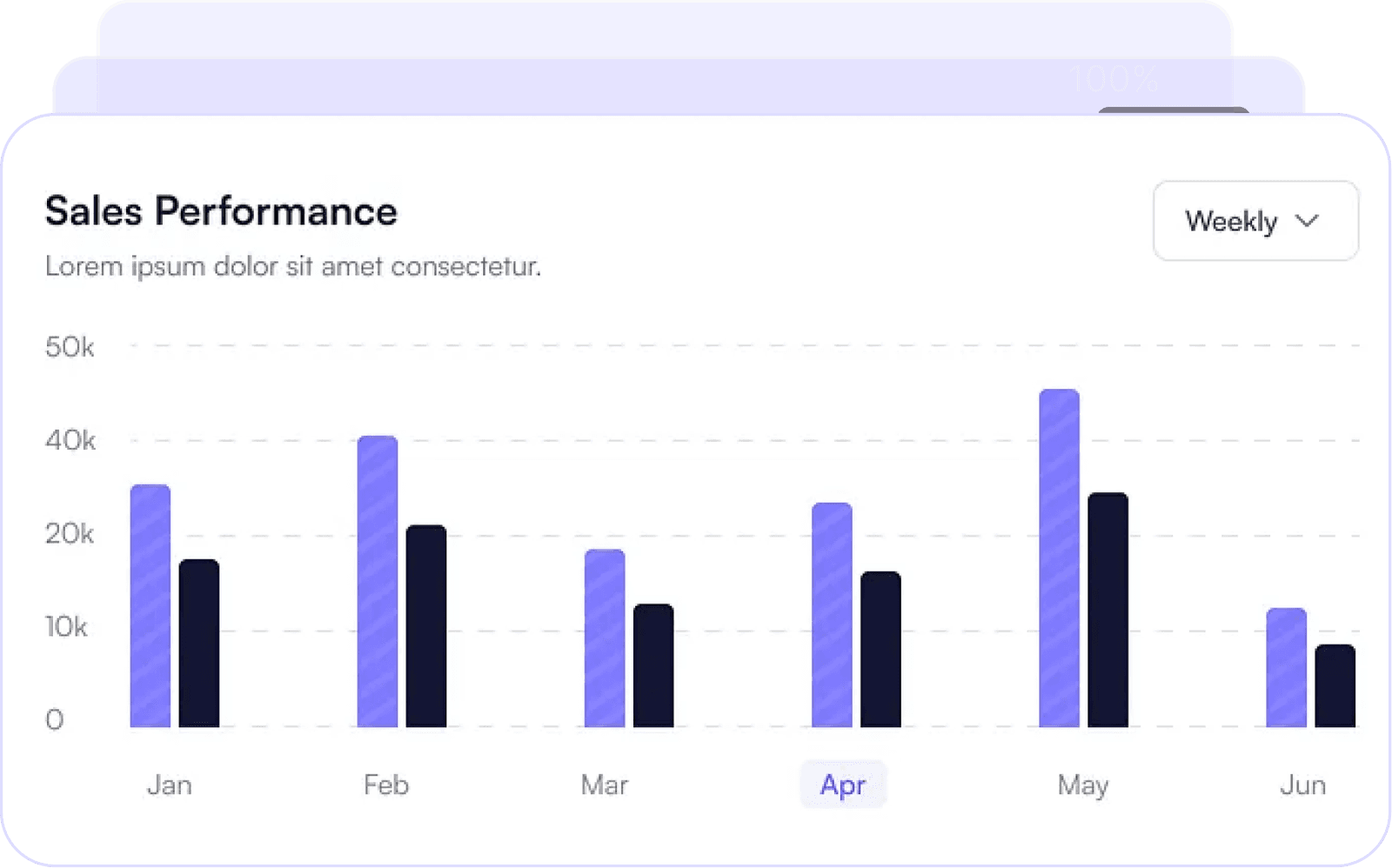1392x868 pixels.
Task: Select the dark navy bar for Feb
Action: click(426, 626)
